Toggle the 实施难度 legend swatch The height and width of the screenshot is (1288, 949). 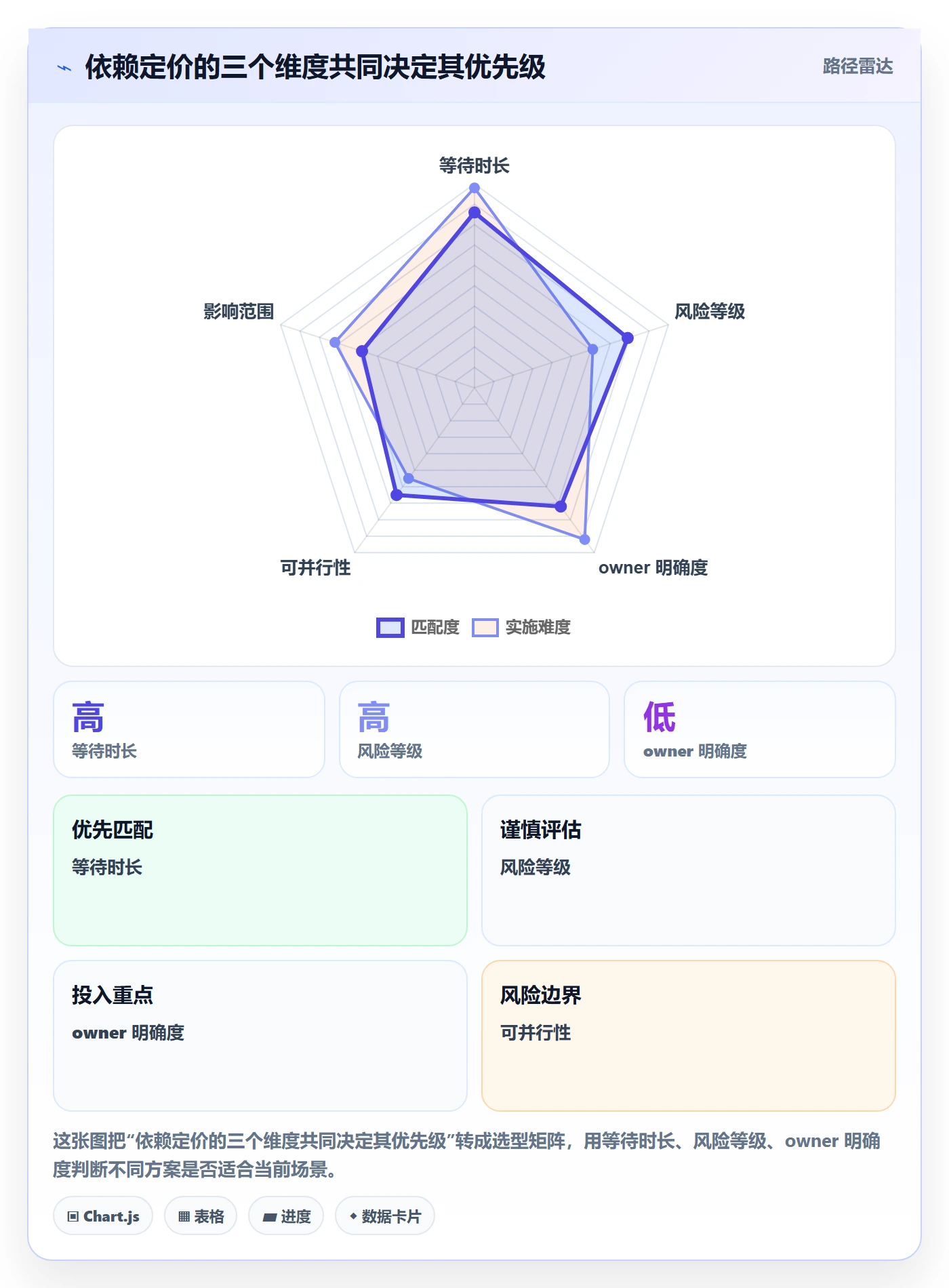[x=485, y=628]
